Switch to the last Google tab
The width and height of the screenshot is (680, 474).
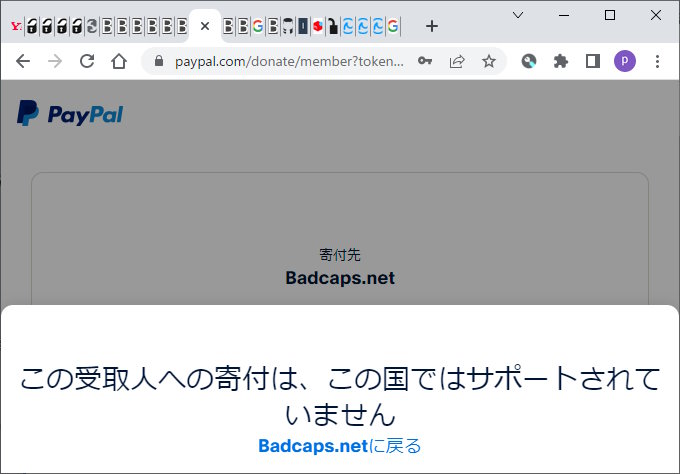tap(393, 26)
